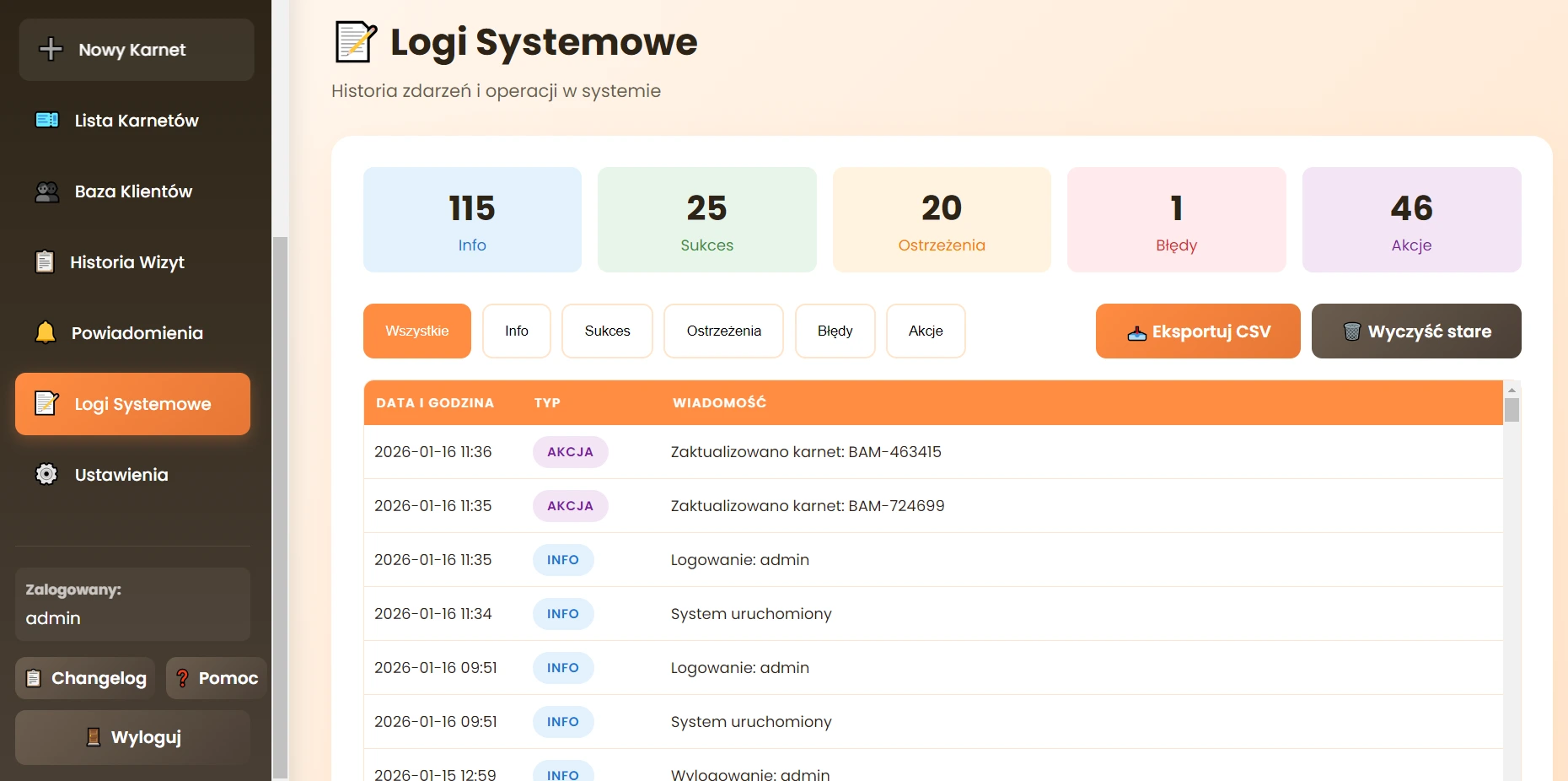Export logs with Eksportuj CSV

point(1197,331)
